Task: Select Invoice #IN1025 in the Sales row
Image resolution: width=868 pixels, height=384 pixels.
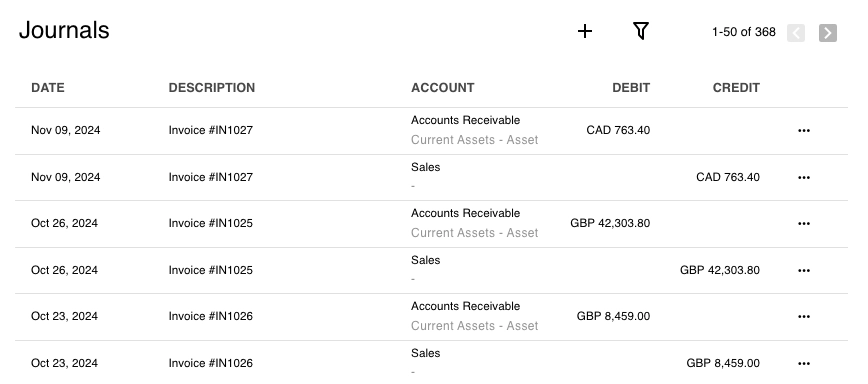Action: point(210,271)
